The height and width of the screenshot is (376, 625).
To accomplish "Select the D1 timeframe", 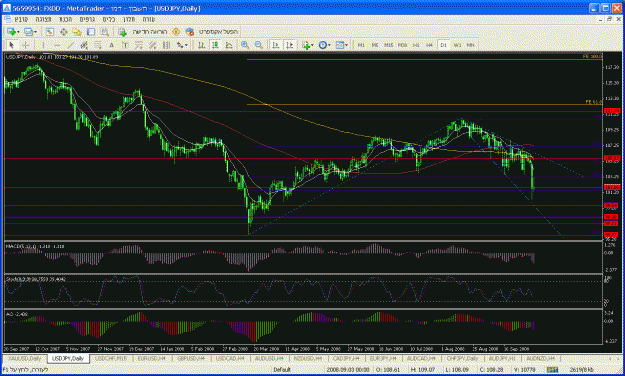I will pos(444,45).
